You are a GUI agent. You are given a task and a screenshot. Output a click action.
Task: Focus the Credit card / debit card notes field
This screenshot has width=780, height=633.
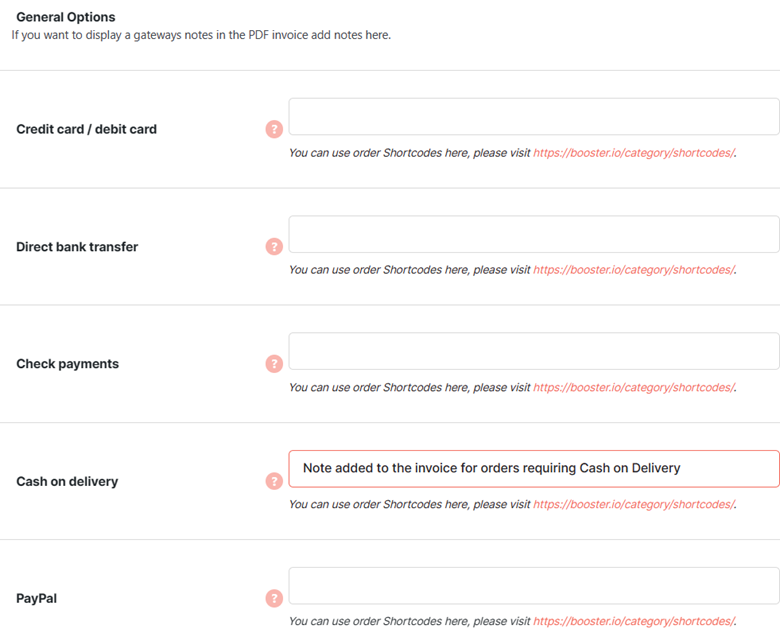click(x=534, y=116)
